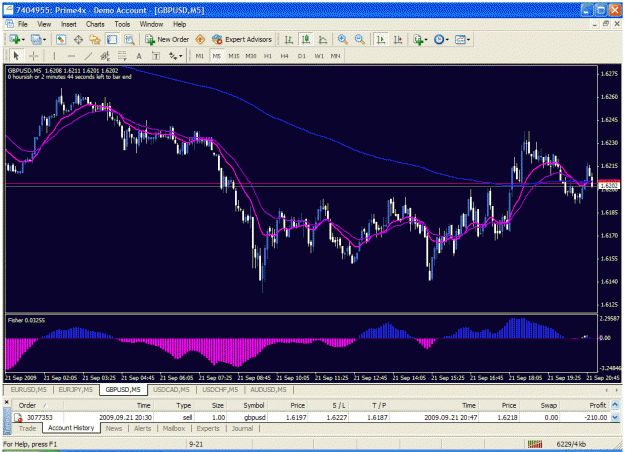The image size is (625, 452).
Task: Open the Window menu
Action: click(151, 24)
